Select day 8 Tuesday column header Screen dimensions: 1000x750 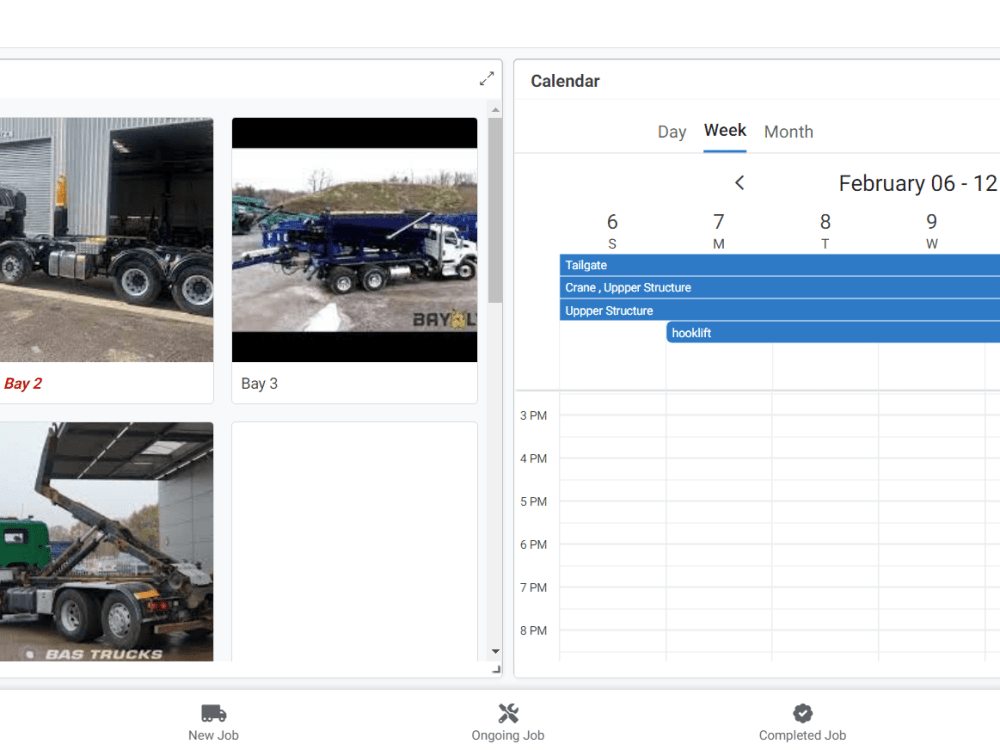pos(825,231)
